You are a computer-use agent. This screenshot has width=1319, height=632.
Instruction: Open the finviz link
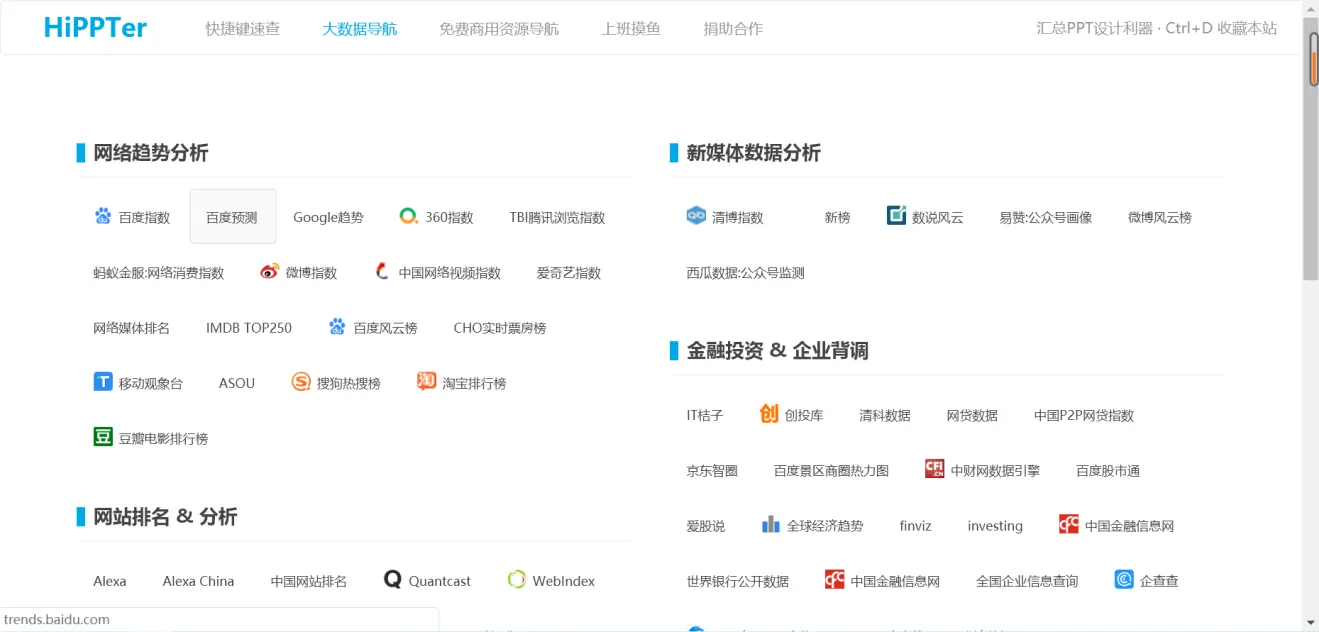[x=915, y=525]
